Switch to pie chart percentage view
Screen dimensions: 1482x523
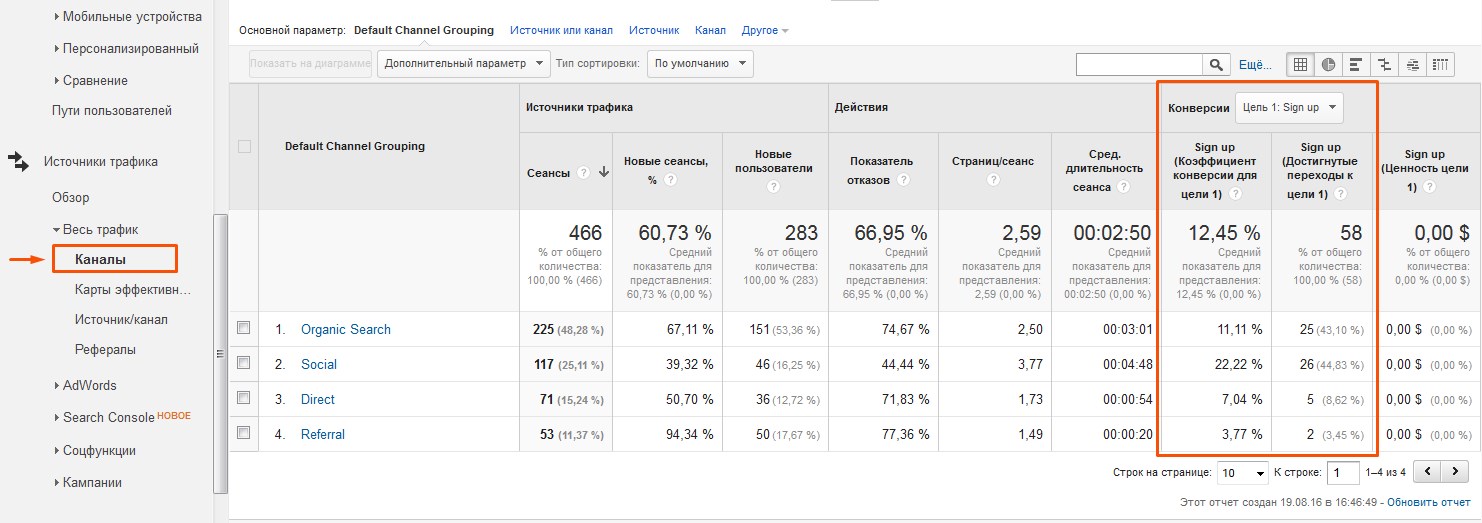tap(1328, 64)
